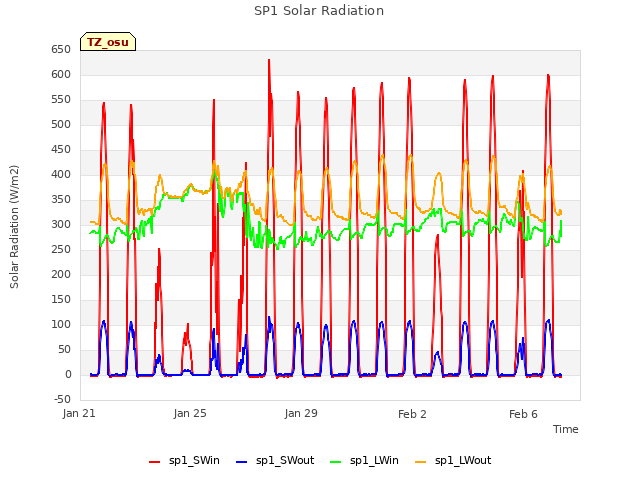Image resolution: width=640 pixels, height=480 pixels.
Task: Click the 200 y-axis tick label
Action: click(x=61, y=274)
